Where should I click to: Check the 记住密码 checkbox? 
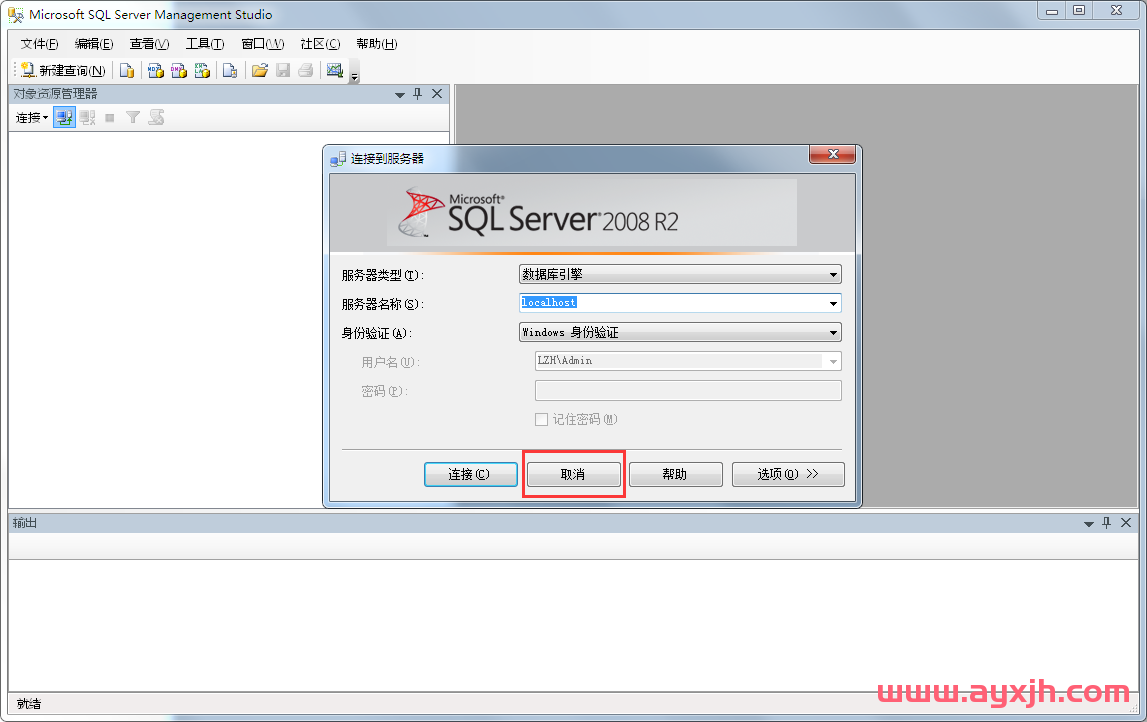click(541, 419)
